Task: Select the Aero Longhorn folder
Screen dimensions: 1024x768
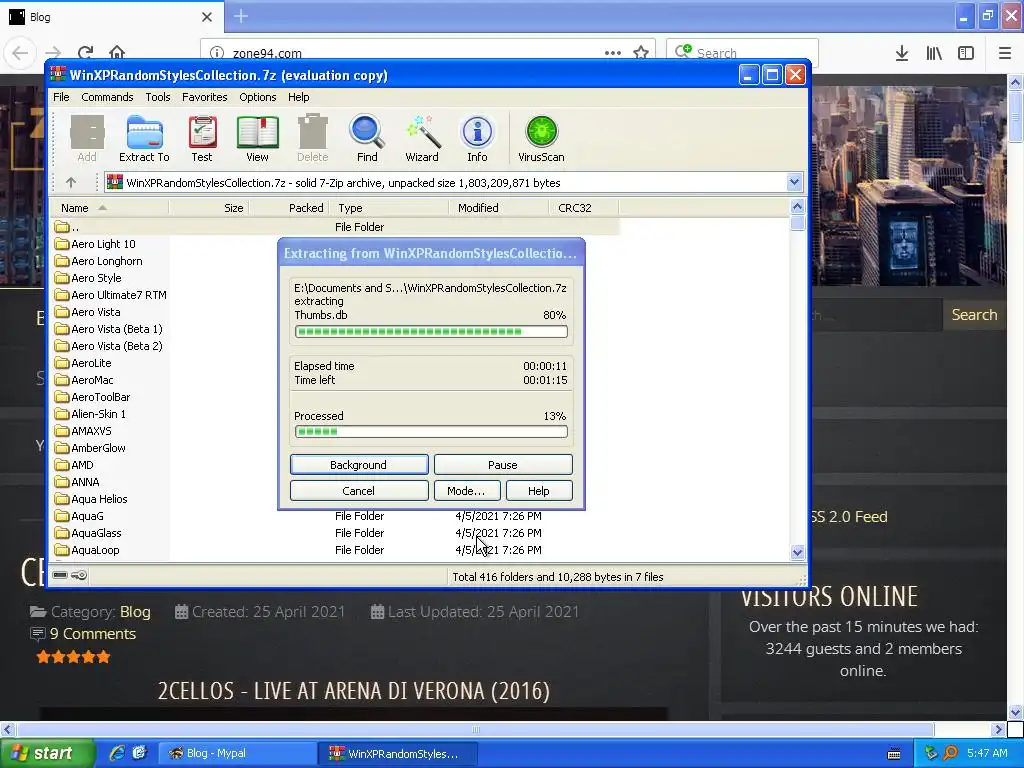Action: [x=99, y=261]
